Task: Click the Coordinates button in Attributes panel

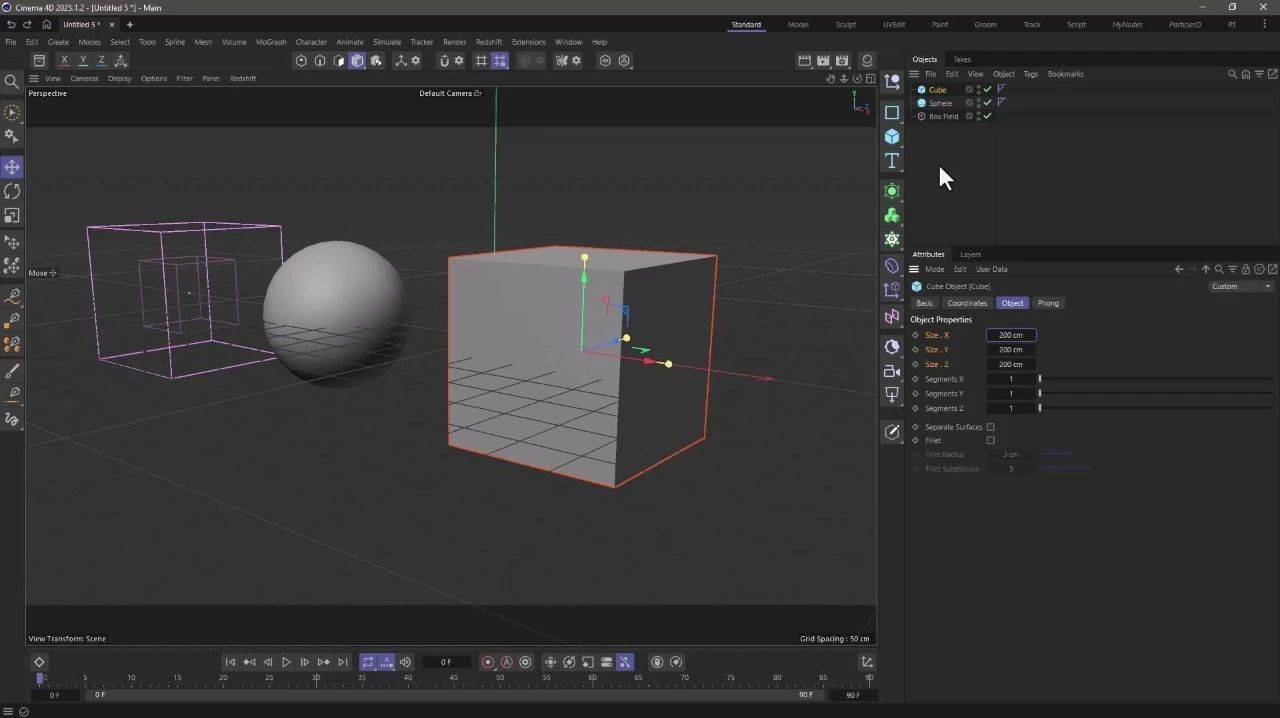Action: [967, 303]
